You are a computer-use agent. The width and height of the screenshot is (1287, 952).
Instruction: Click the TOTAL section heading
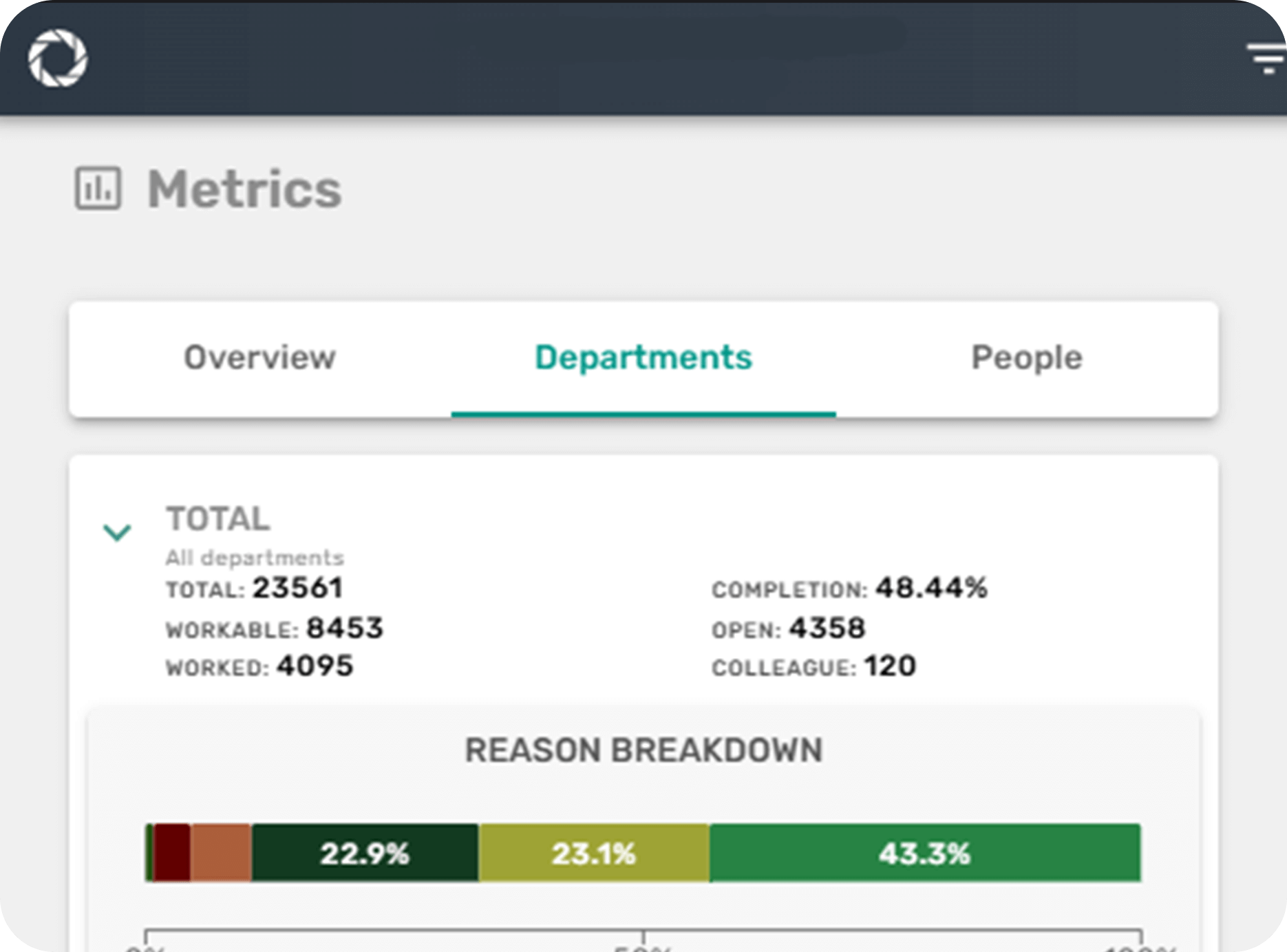[217, 519]
